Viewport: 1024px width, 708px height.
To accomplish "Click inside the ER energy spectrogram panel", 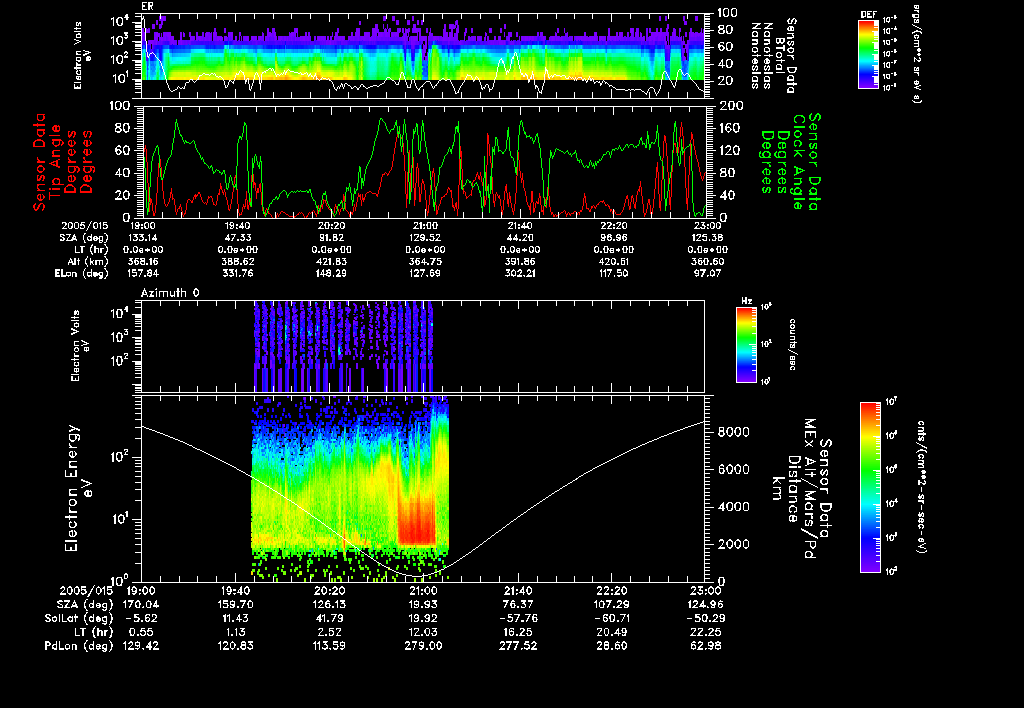I will coord(423,56).
